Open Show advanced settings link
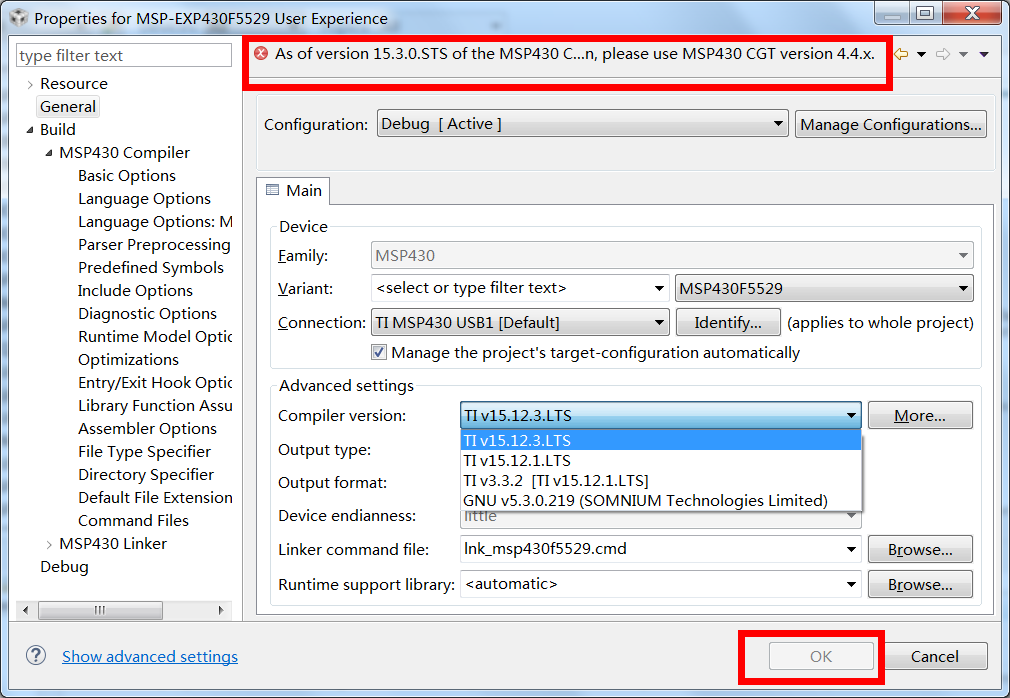 (150, 656)
